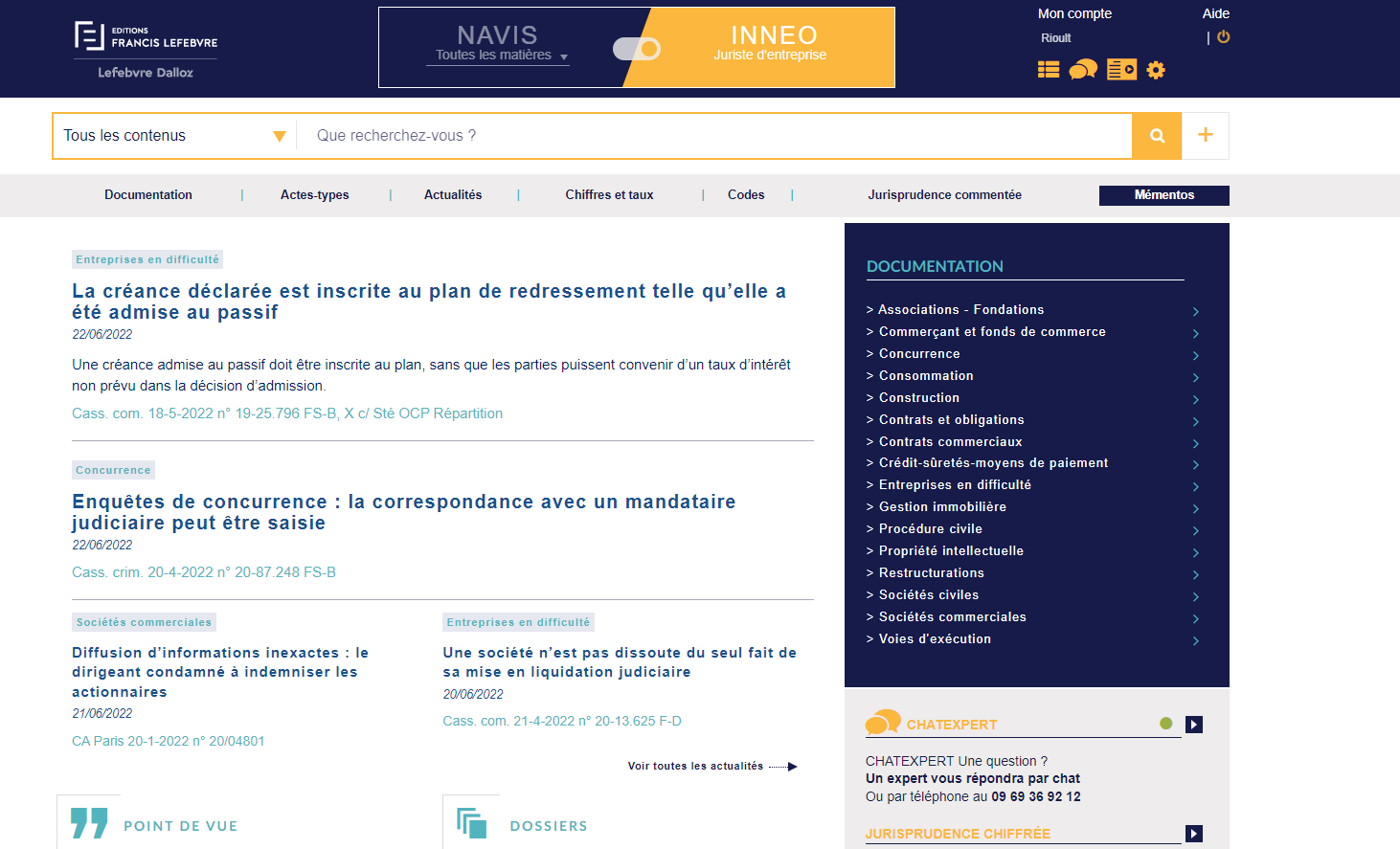Click the ChatExpert speech bubble icon
The height and width of the screenshot is (849, 1400).
pos(883,722)
